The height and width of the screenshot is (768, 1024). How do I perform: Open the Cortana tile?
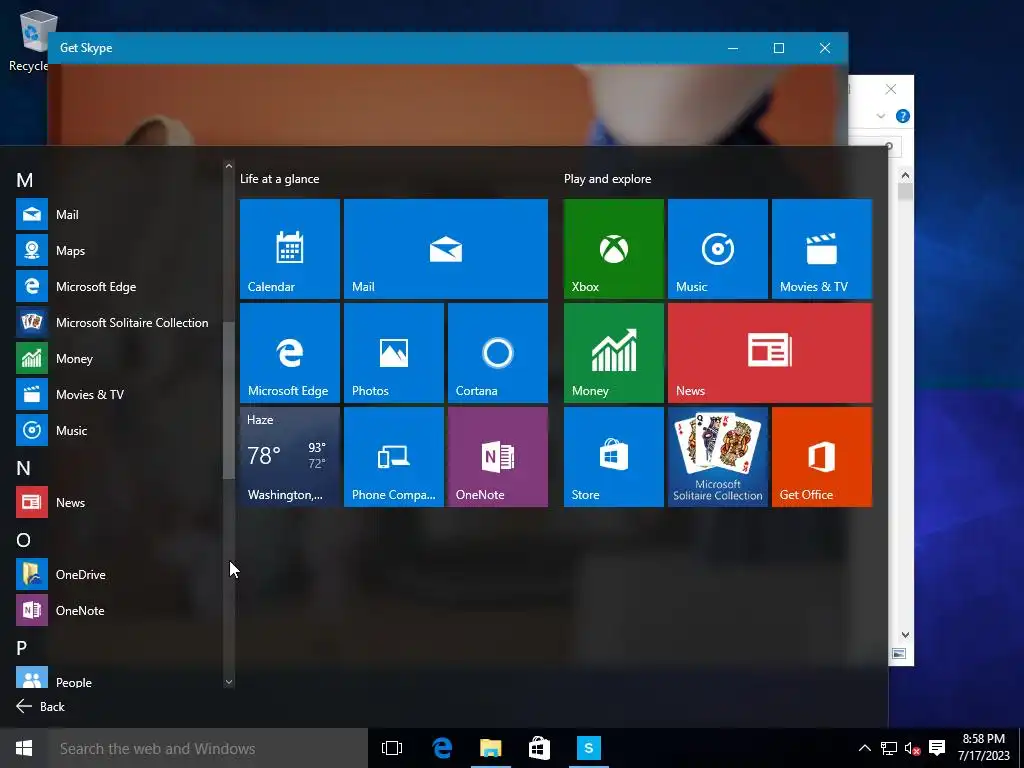click(x=498, y=353)
